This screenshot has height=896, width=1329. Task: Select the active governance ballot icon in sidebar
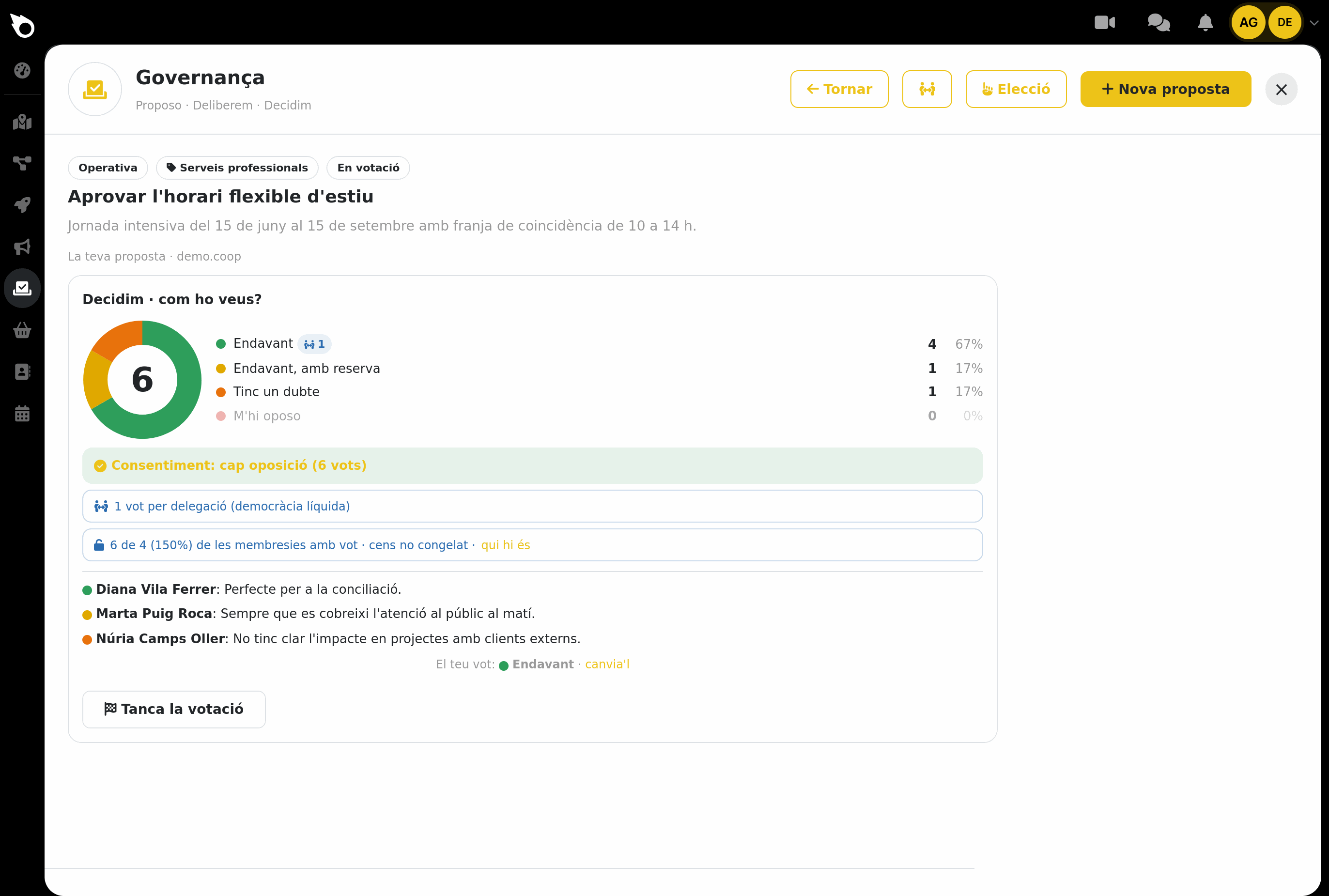pyautogui.click(x=22, y=288)
